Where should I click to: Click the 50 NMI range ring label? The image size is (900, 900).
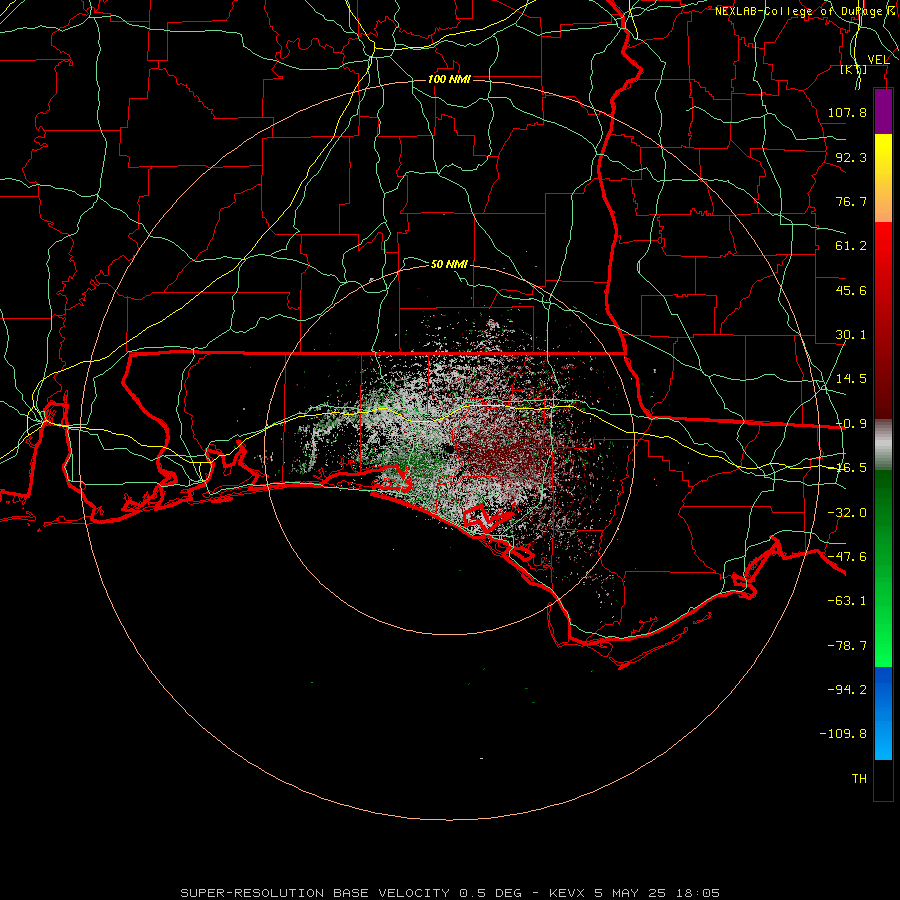click(x=449, y=264)
